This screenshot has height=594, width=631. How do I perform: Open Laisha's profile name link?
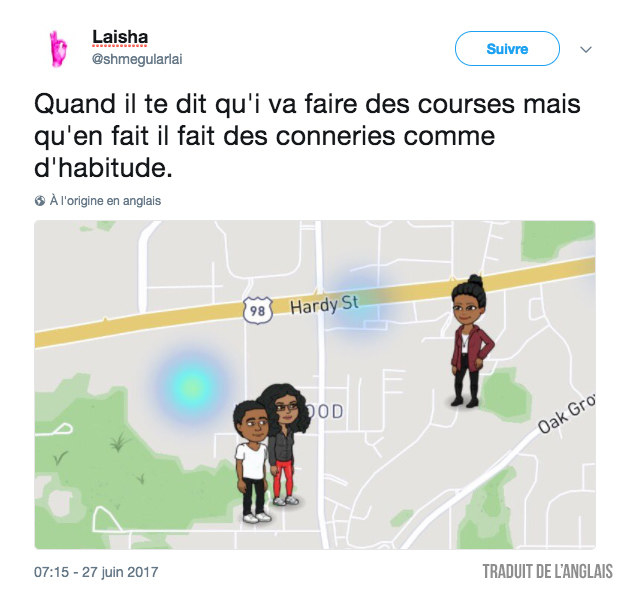tap(120, 37)
